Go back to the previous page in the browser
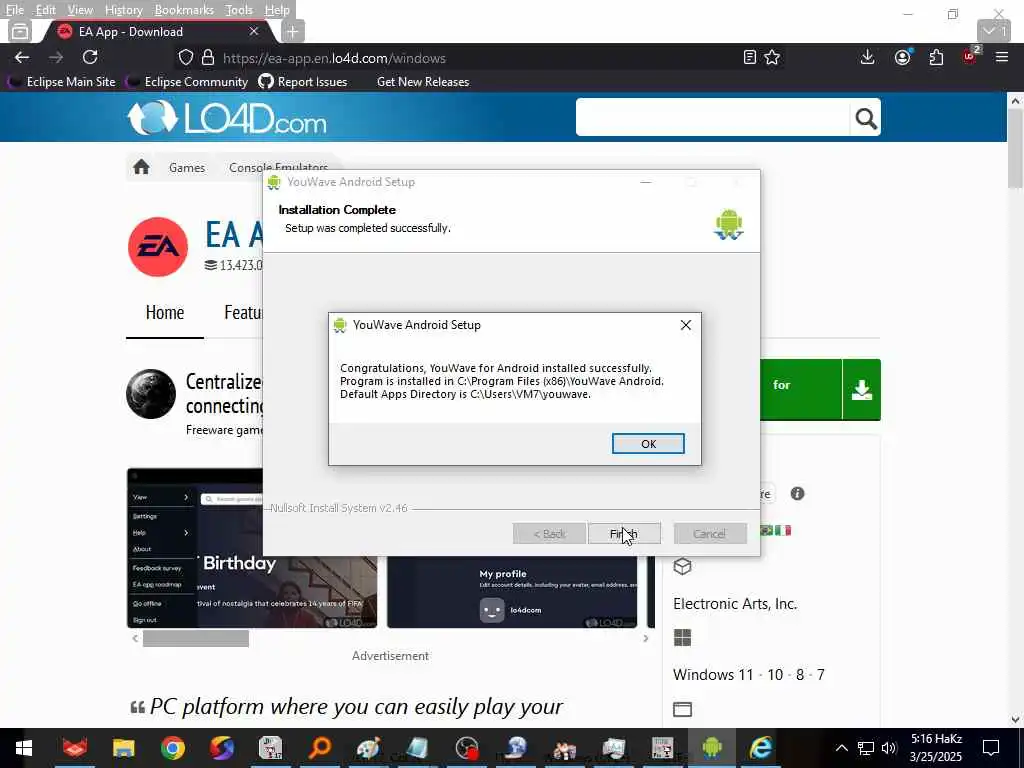This screenshot has width=1024, height=768. 22,57
